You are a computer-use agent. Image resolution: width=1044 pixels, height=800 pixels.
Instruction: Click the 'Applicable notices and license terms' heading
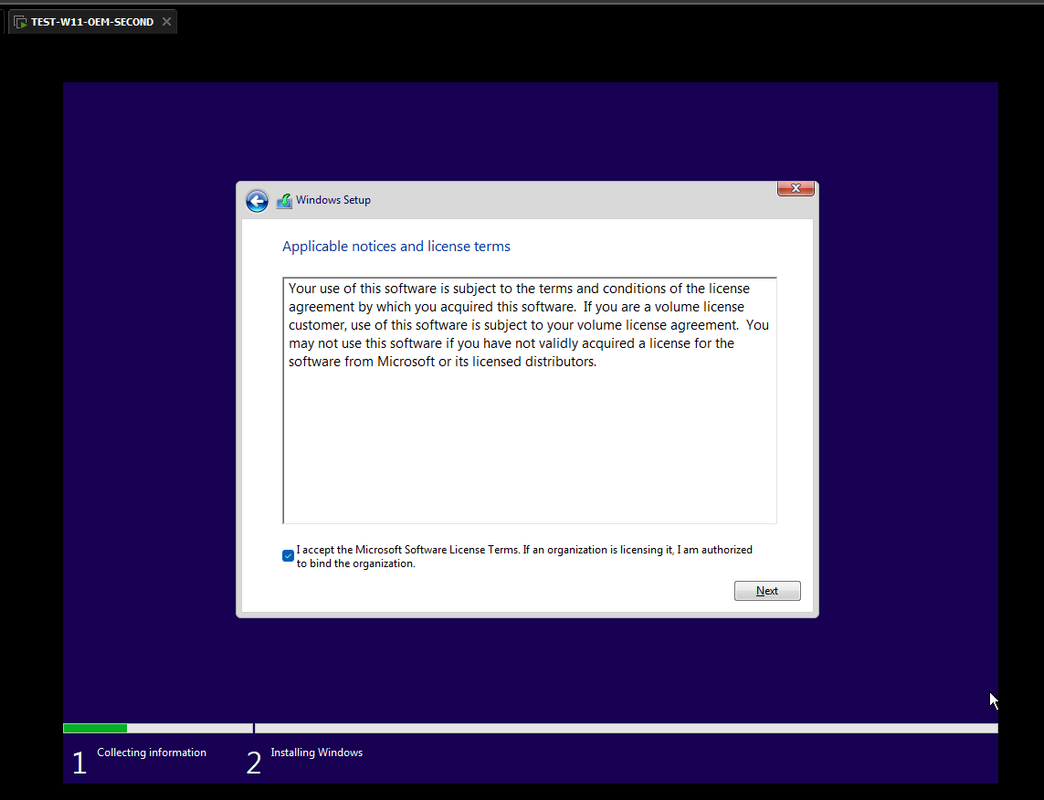pos(396,246)
